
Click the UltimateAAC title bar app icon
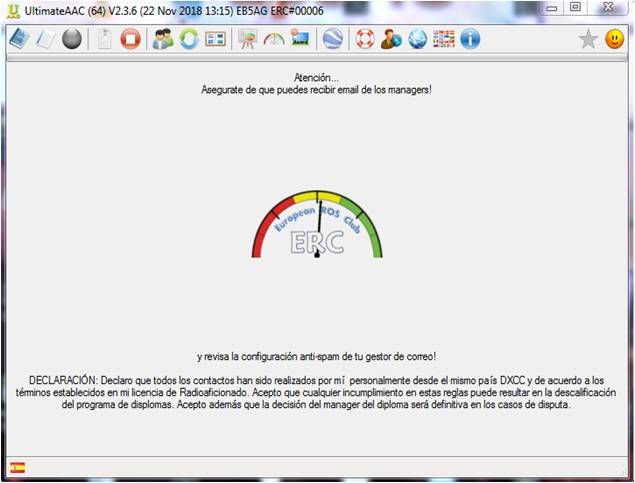click(13, 11)
